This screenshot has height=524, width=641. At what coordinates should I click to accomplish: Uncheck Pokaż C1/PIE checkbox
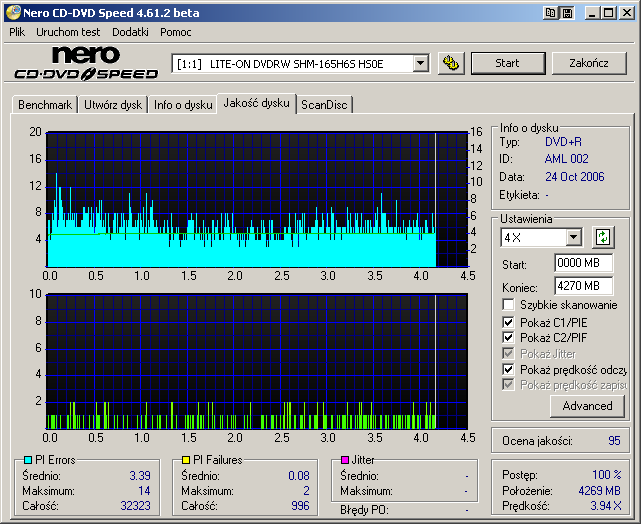[x=508, y=322]
